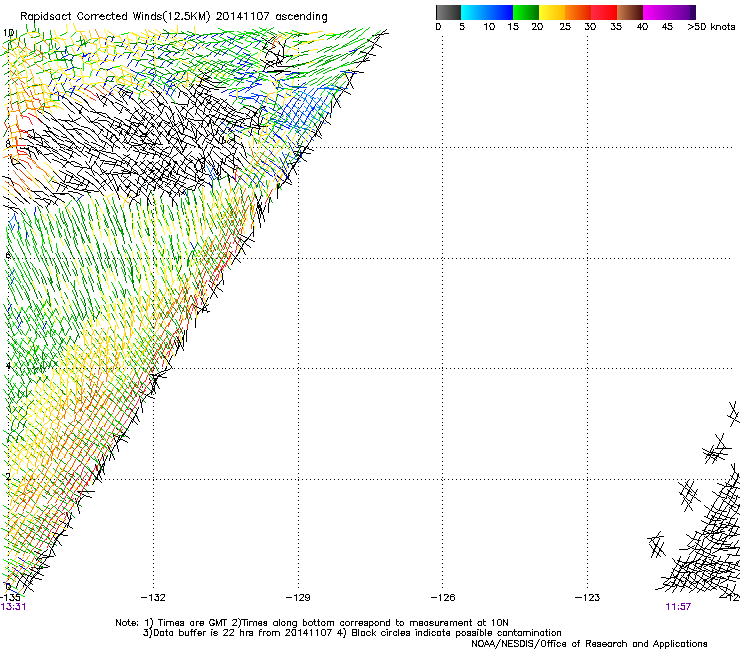Click the purple time stamp 11:57
Image resolution: width=740 pixels, height=650 pixels.
pos(678,607)
